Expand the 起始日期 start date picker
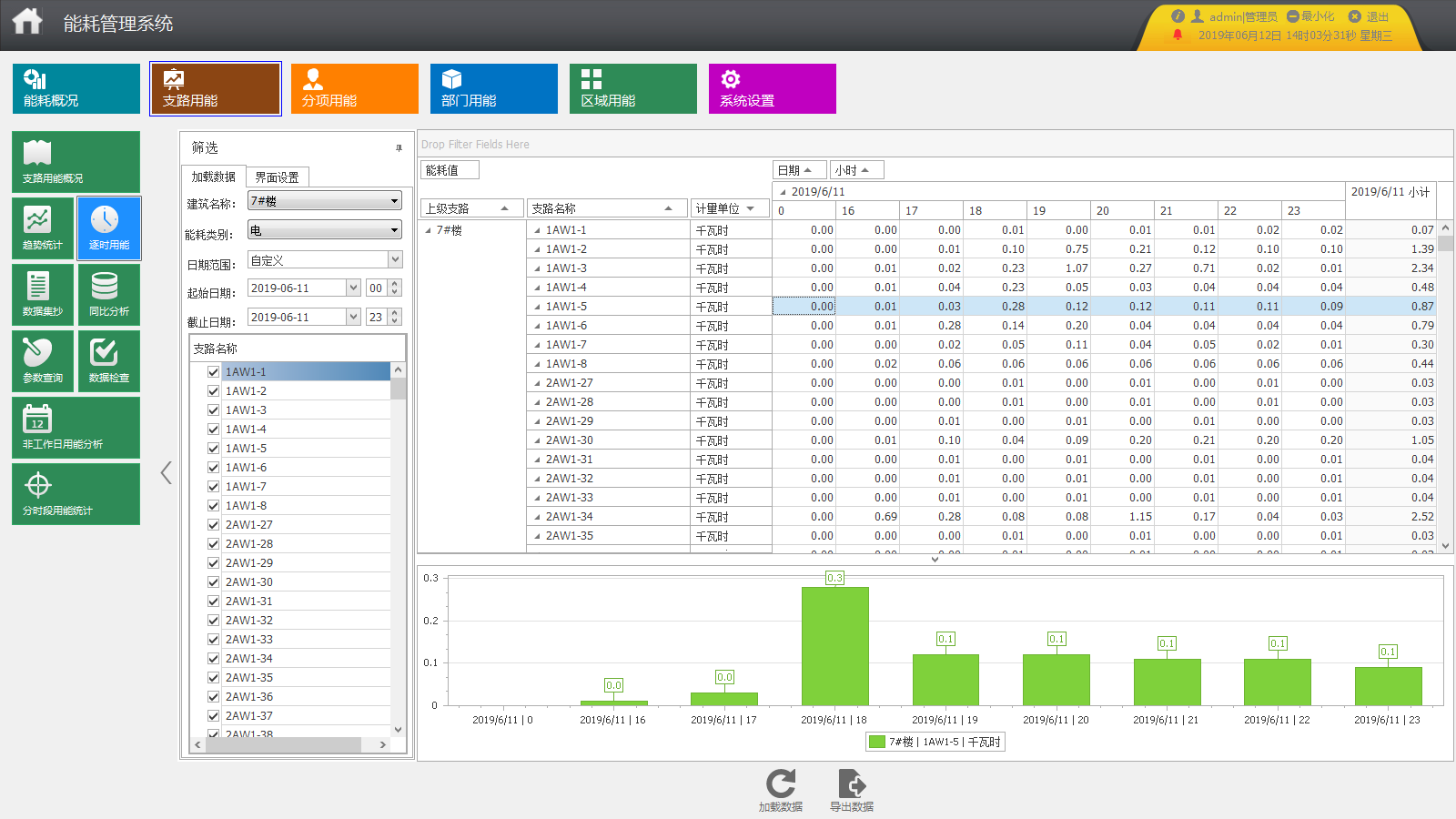 [353, 288]
